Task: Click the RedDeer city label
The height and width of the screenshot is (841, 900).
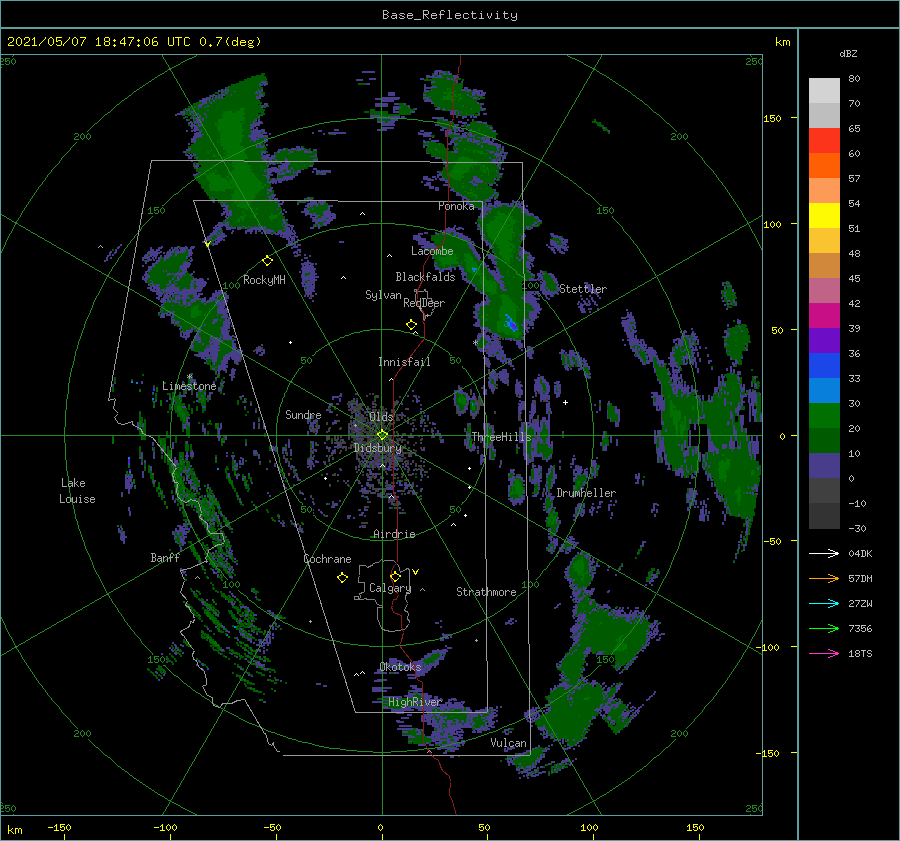Action: coord(424,303)
